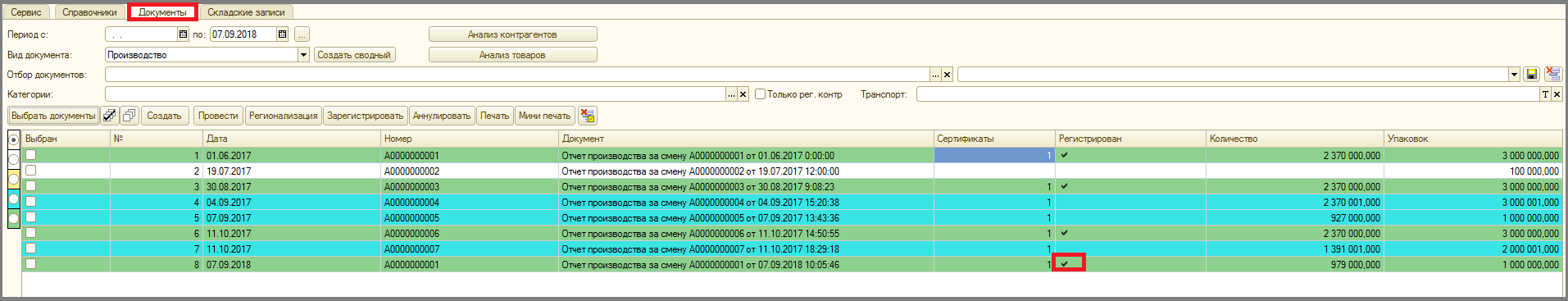Viewport: 1568px width, 301px height.
Task: Sort by Сертификаты column header
Action: click(994, 139)
